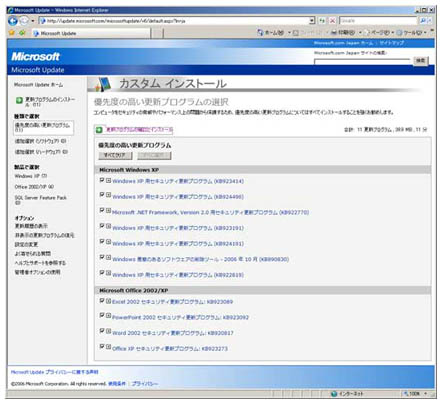This screenshot has height=404, width=442.
Task: Filter by SQL Server Feature Pack
Action: [40, 200]
